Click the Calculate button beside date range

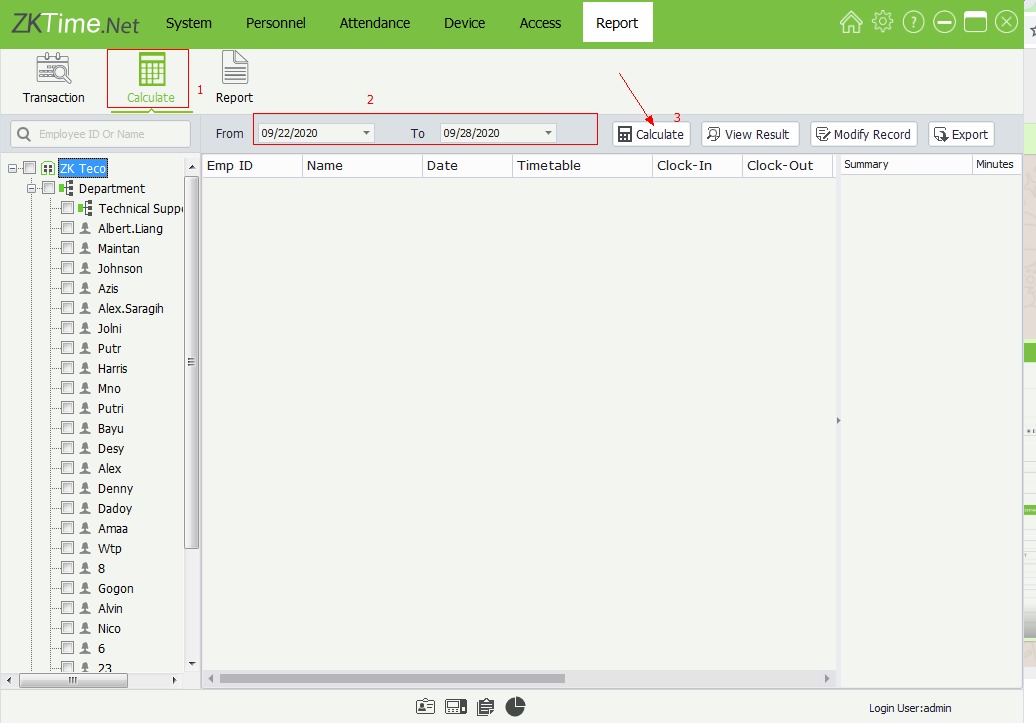point(651,134)
